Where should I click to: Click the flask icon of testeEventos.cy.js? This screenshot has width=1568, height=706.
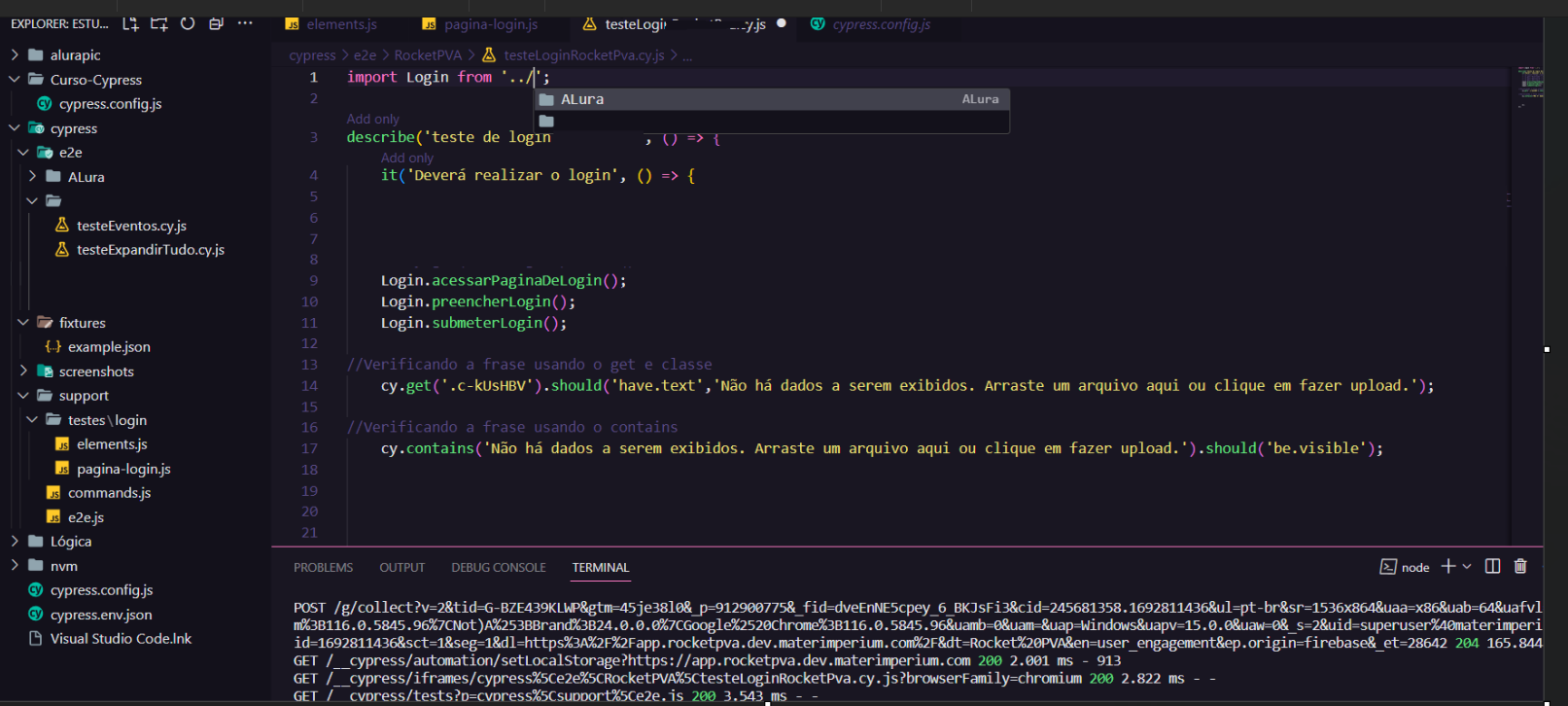pyautogui.click(x=62, y=225)
